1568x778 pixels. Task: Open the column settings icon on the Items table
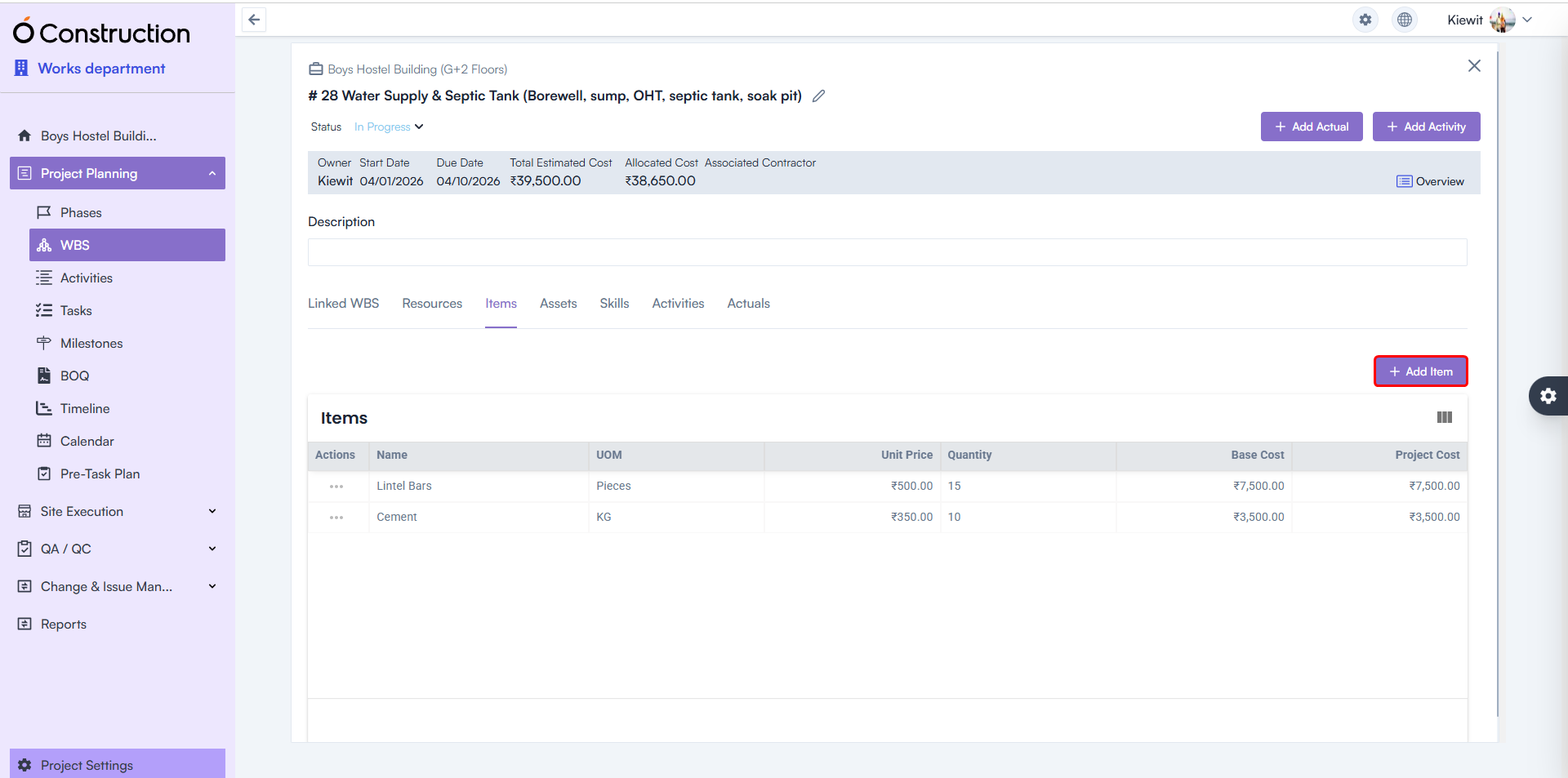[1444, 417]
